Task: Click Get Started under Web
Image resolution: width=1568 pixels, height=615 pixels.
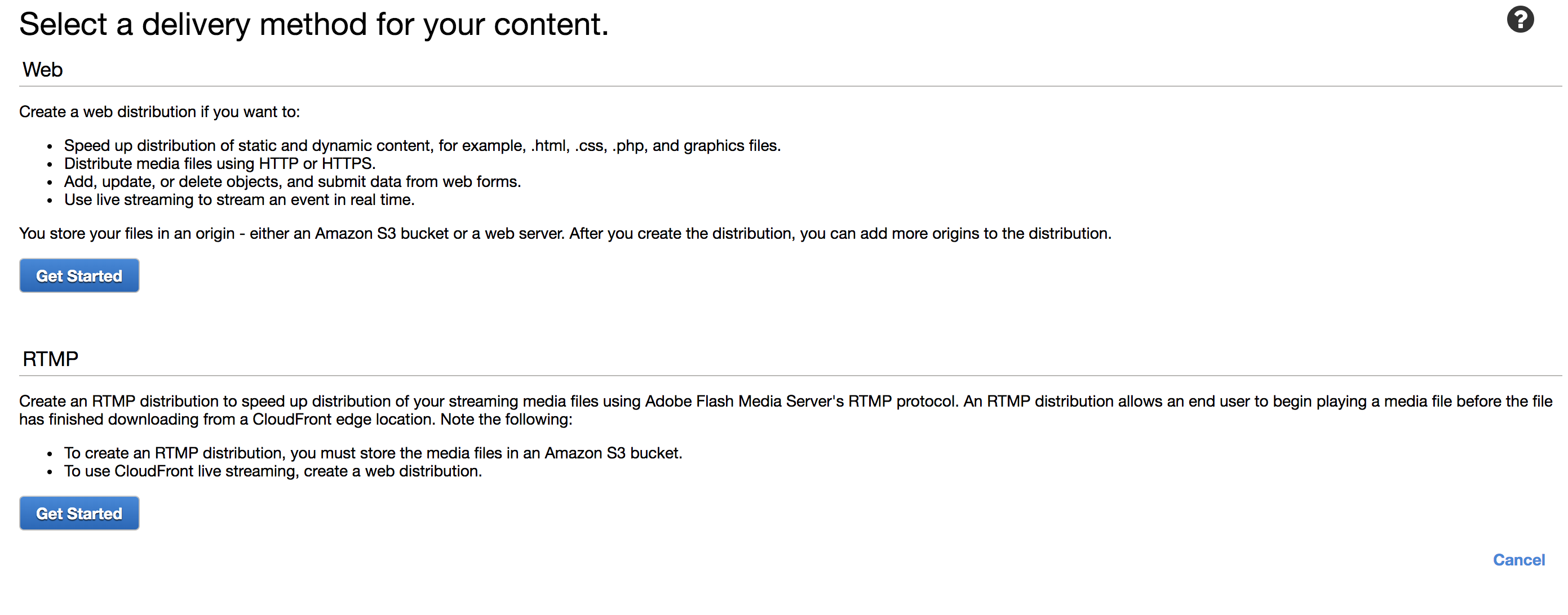Action: (x=79, y=275)
